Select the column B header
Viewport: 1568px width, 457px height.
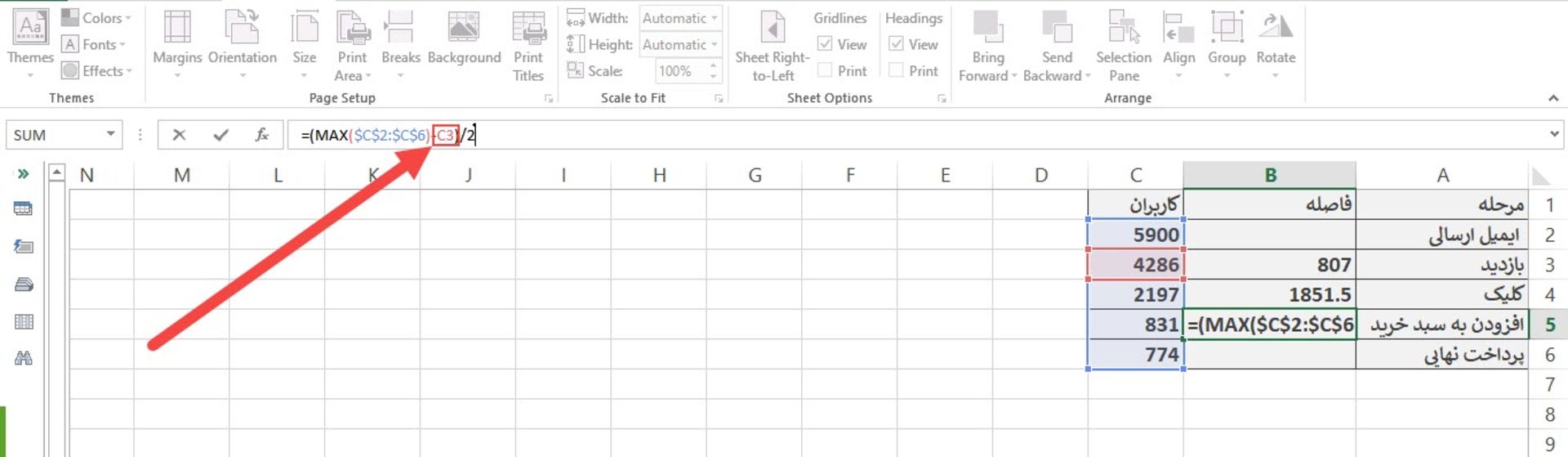click(1270, 175)
